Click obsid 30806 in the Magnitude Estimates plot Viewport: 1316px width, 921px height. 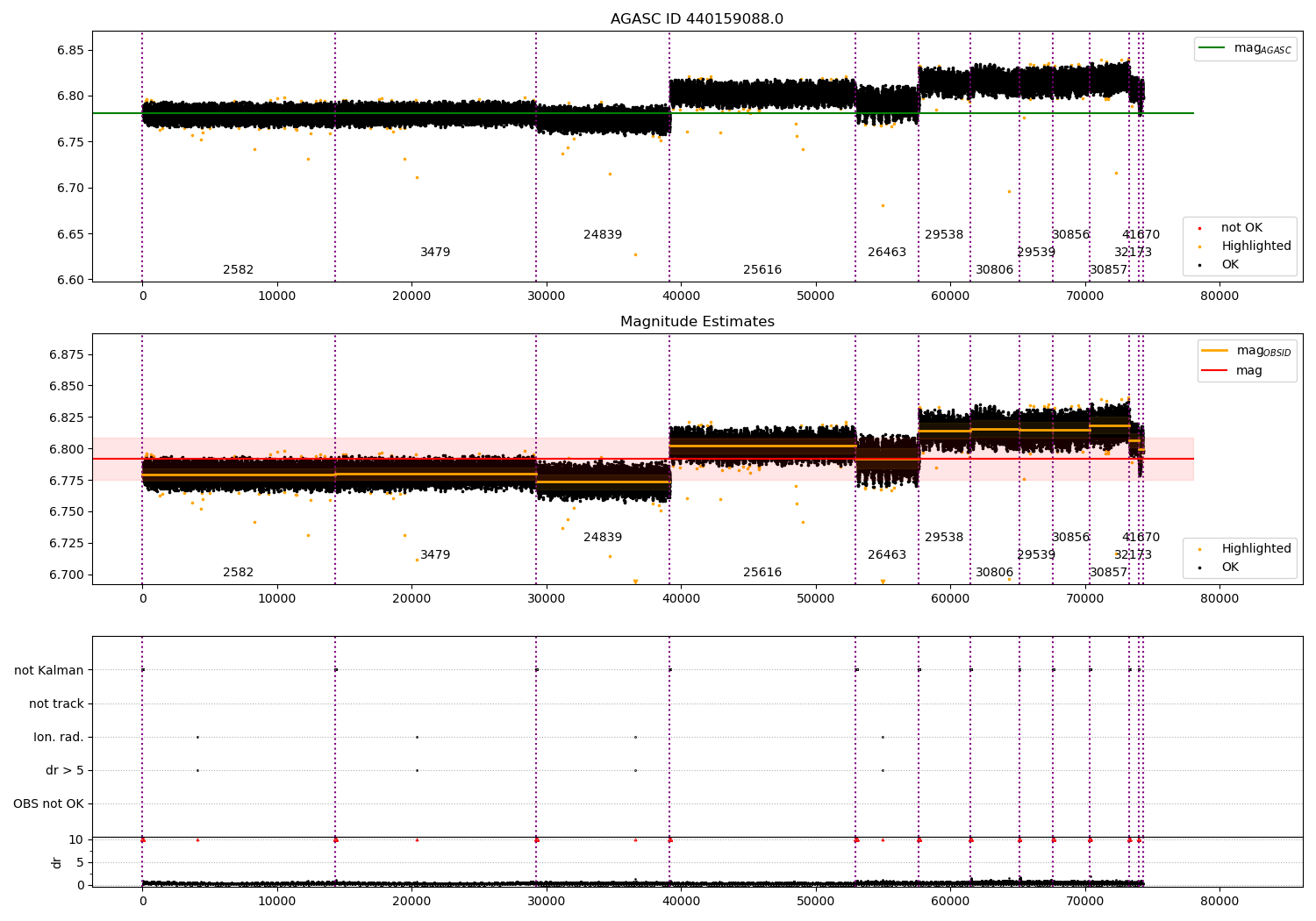coord(995,573)
